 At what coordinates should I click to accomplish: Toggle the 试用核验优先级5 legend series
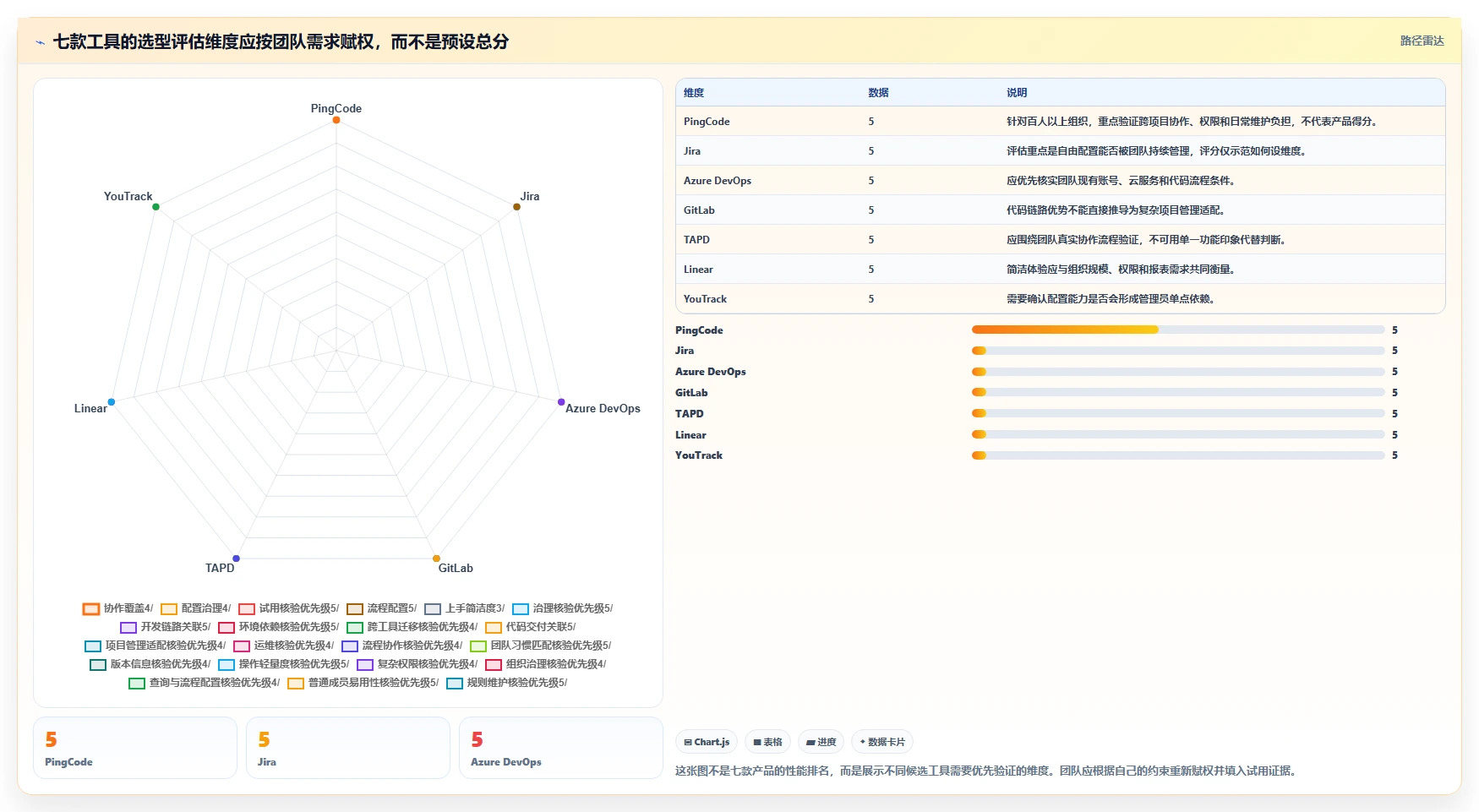click(289, 608)
